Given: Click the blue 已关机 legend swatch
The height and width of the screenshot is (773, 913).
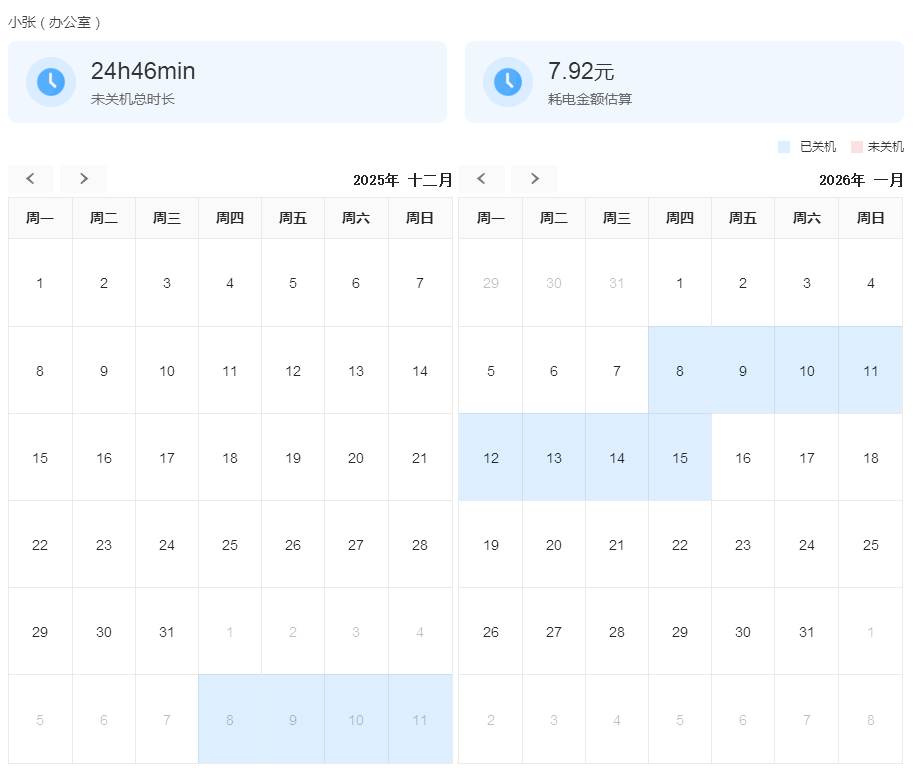Looking at the screenshot, I should point(784,147).
